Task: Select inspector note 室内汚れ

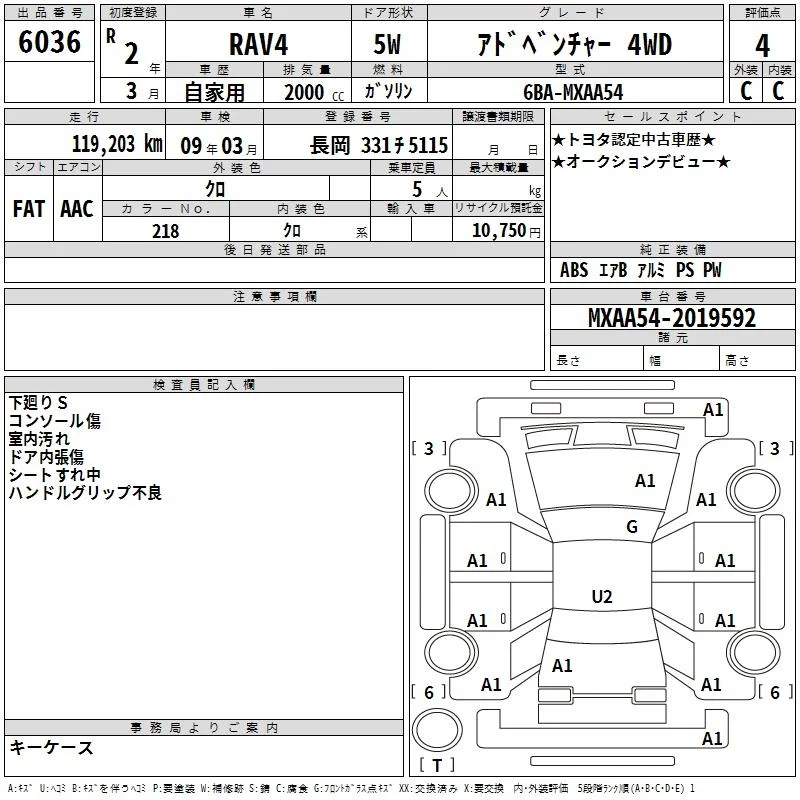Action: click(39, 439)
